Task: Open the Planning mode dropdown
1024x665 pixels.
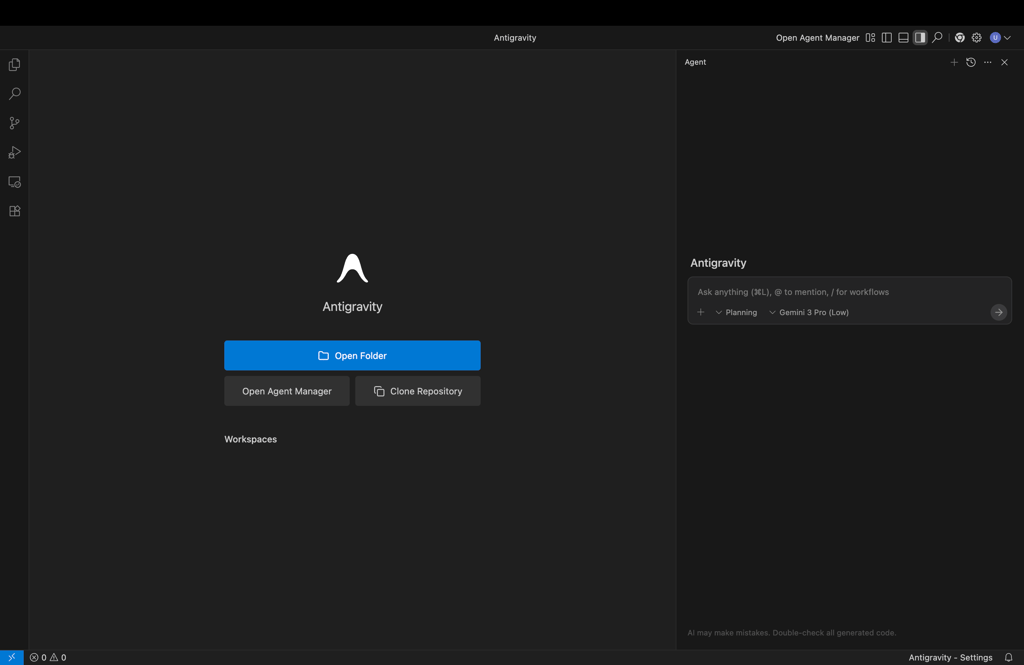Action: [736, 312]
